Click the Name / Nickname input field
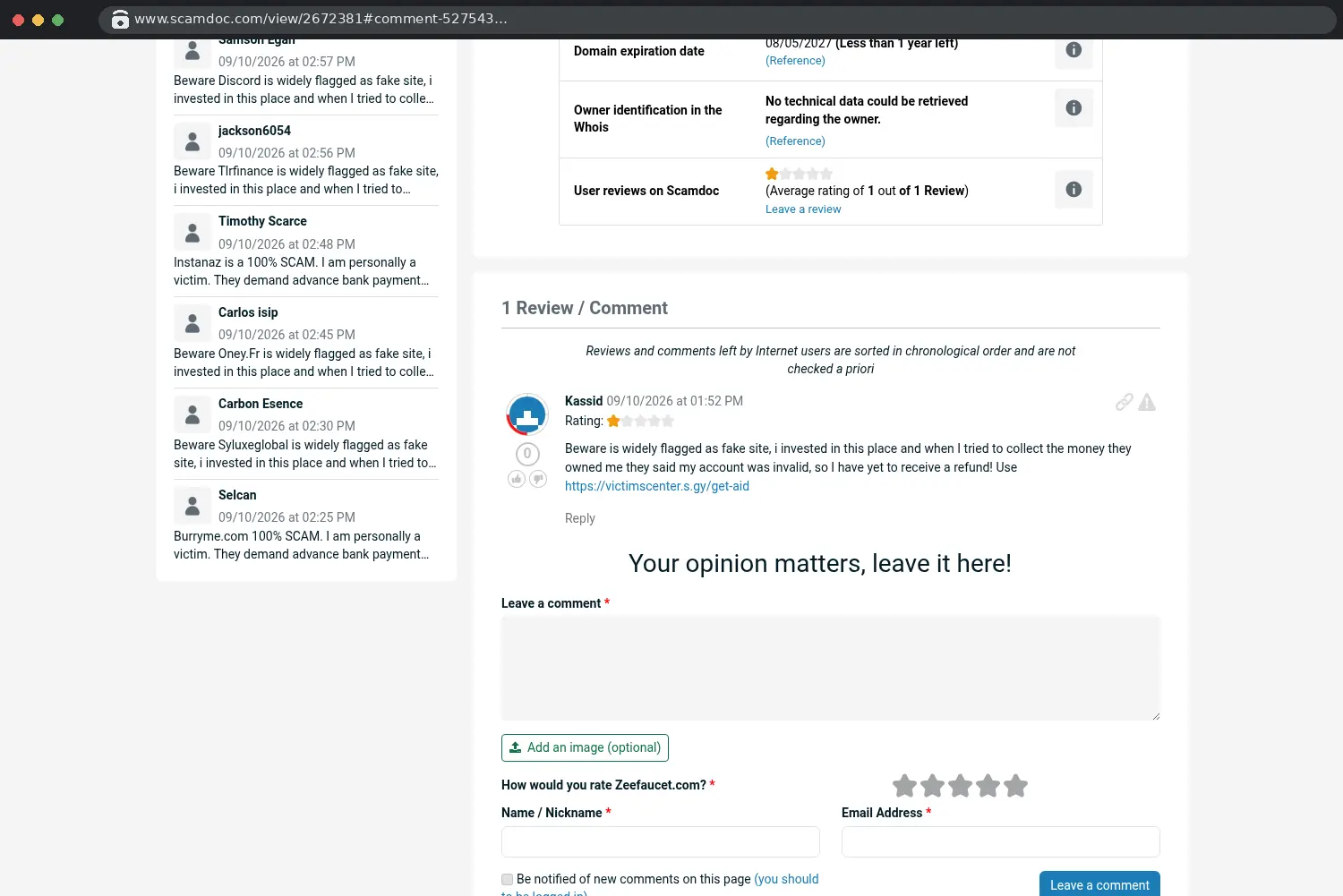This screenshot has width=1343, height=896. pos(661,841)
